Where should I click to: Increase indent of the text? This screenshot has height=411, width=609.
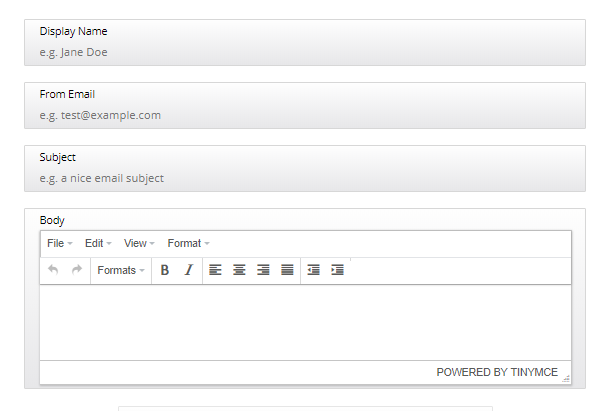point(338,270)
